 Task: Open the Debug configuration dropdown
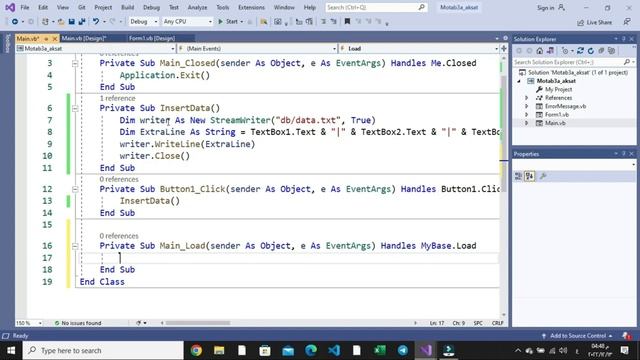[x=144, y=22]
